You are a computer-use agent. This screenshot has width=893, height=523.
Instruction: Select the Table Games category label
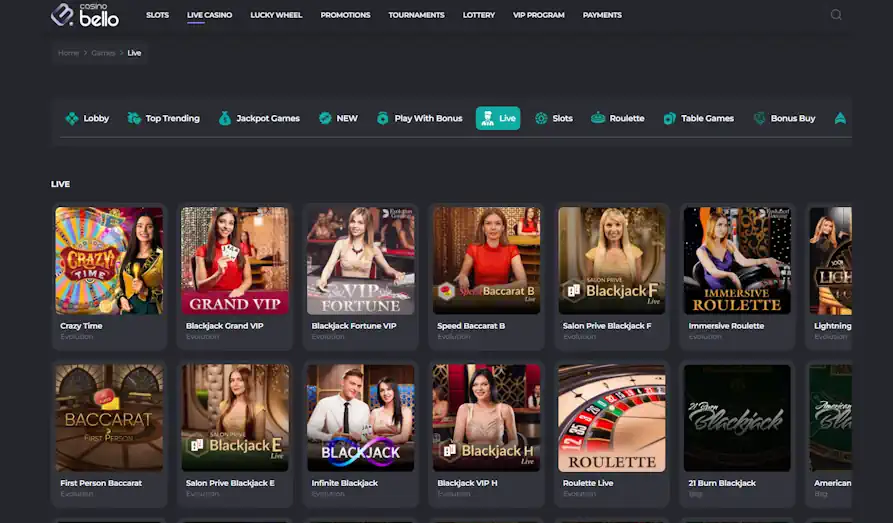point(707,119)
